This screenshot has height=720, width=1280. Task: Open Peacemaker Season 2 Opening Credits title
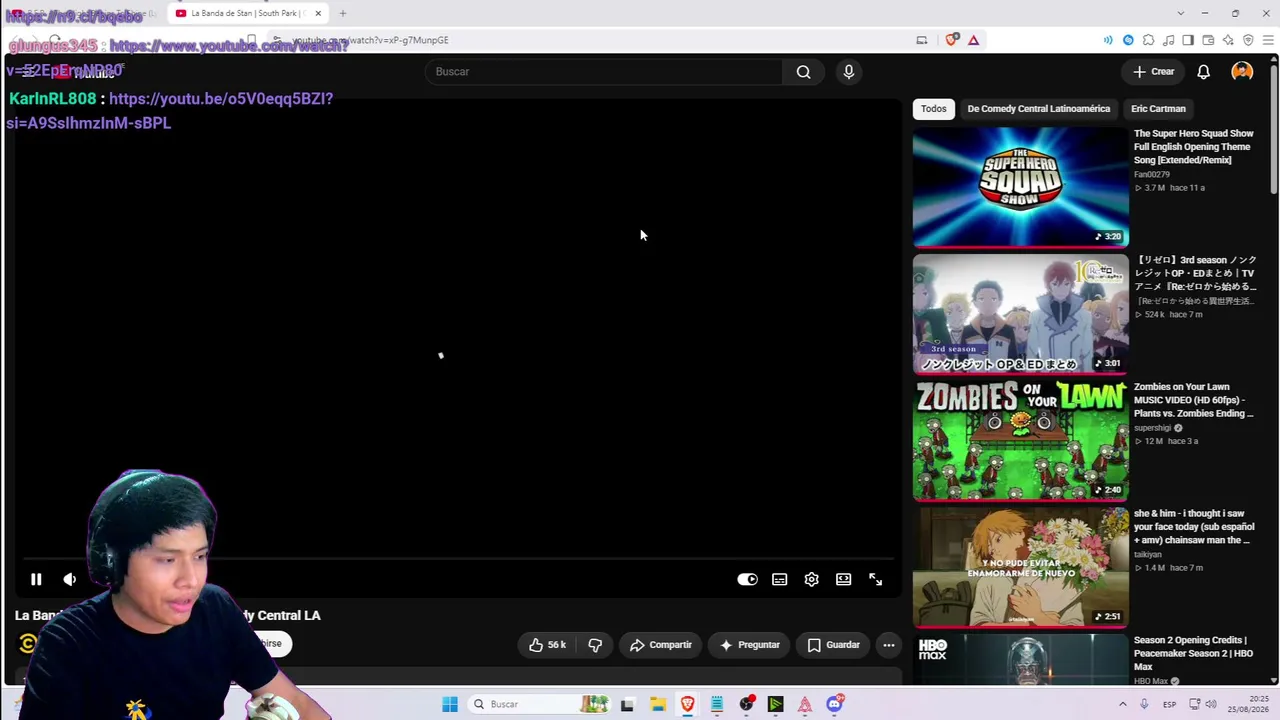[x=1194, y=653]
